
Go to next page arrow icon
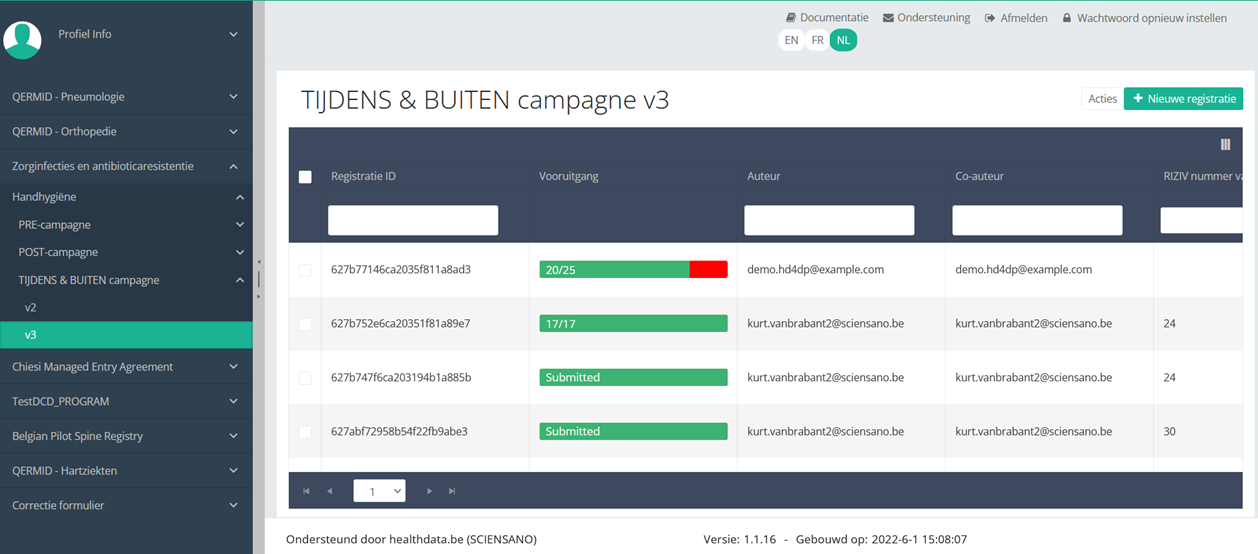(x=430, y=491)
